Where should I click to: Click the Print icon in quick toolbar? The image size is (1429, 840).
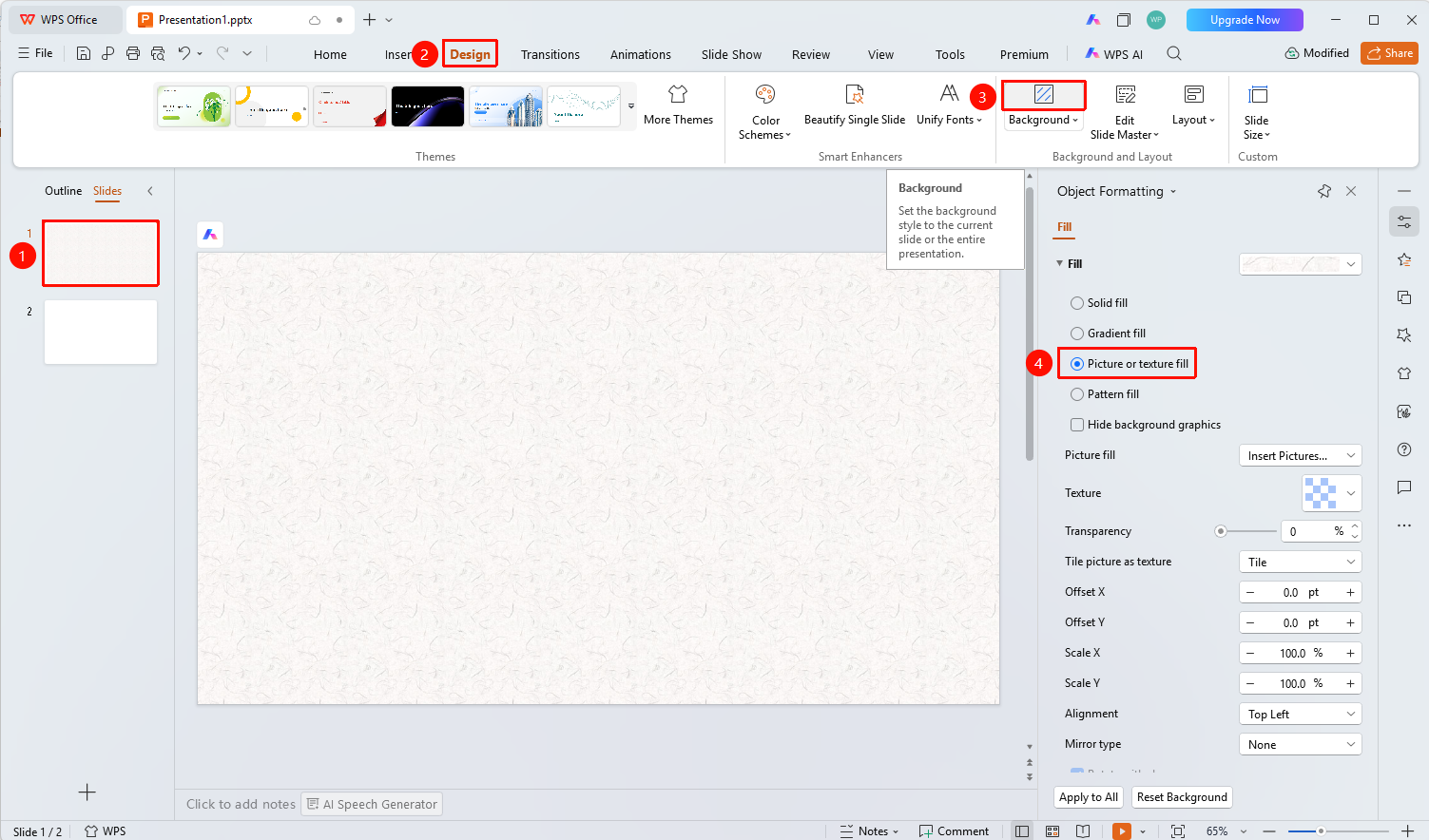[133, 53]
